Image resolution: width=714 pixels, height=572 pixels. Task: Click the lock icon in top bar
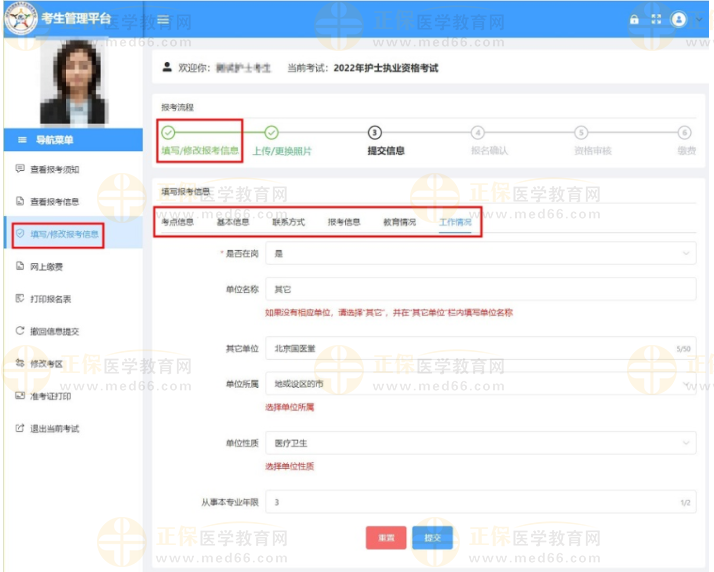633,20
